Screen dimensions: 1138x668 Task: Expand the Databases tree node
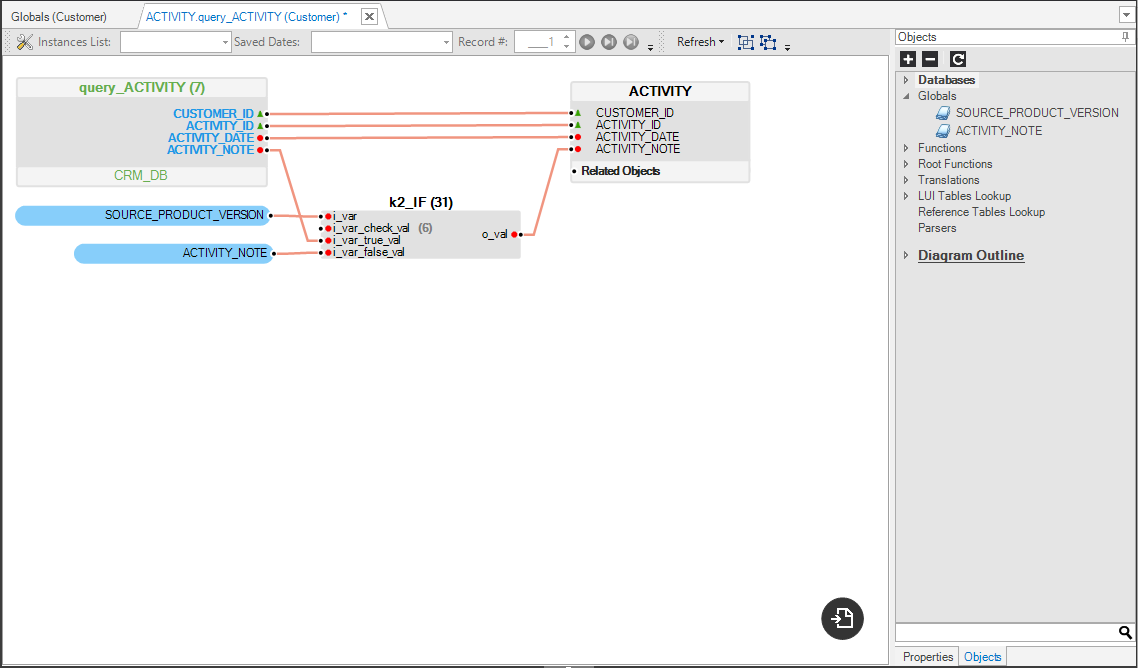[x=906, y=80]
